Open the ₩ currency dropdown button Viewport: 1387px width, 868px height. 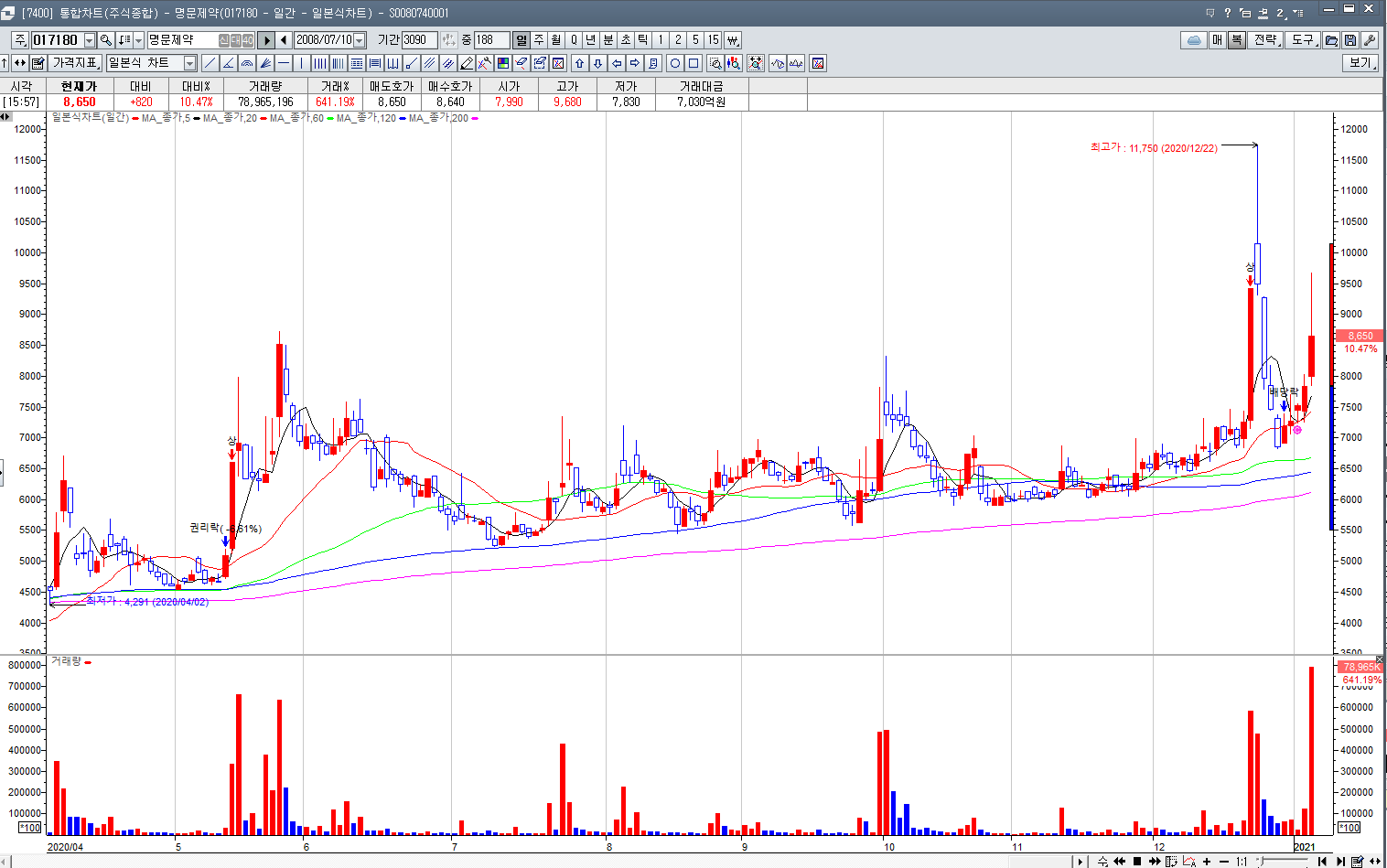[732, 40]
